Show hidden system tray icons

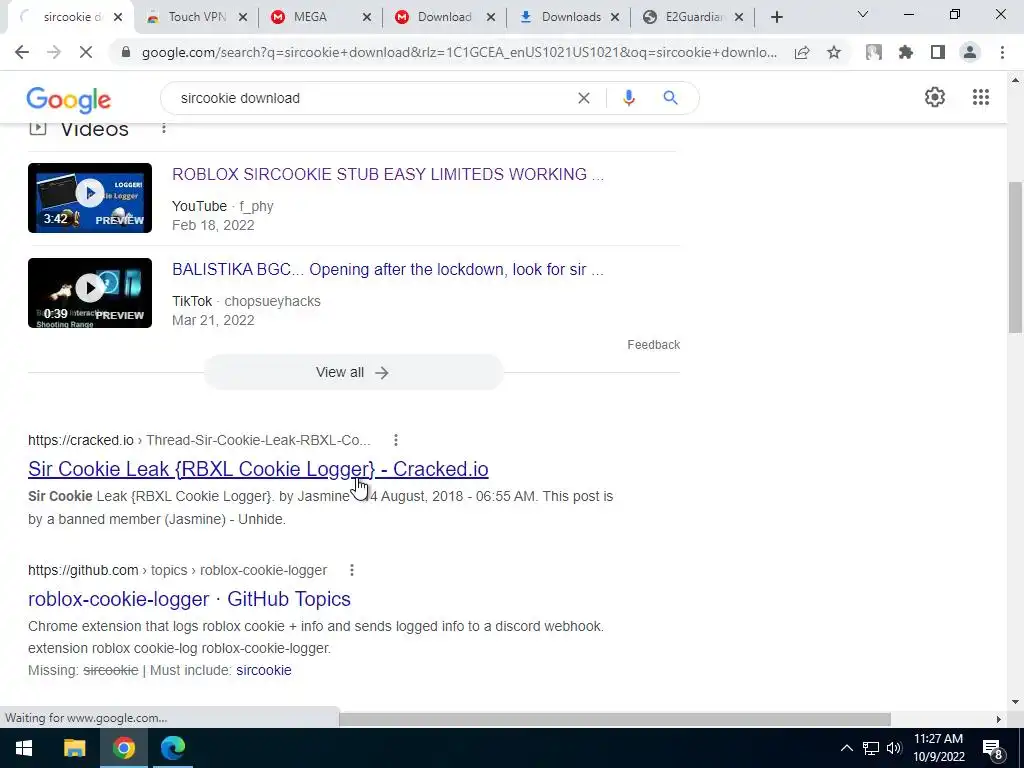tap(846, 748)
